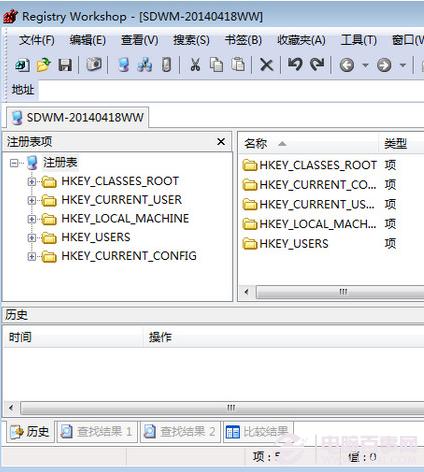
Task: Copy selection with the copy icon
Action: click(x=216, y=65)
